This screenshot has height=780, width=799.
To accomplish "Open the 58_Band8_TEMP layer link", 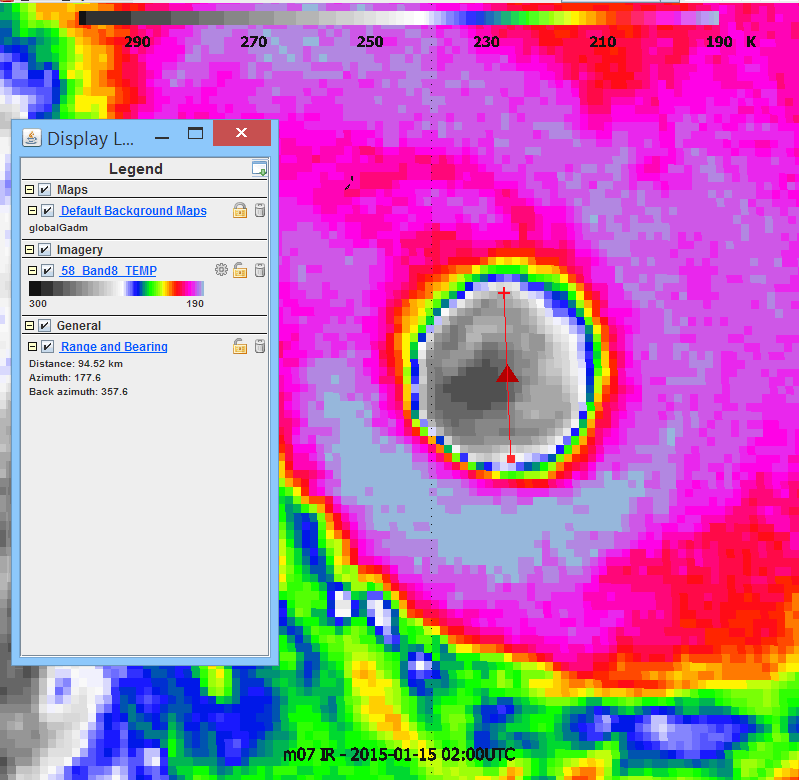I will (108, 271).
